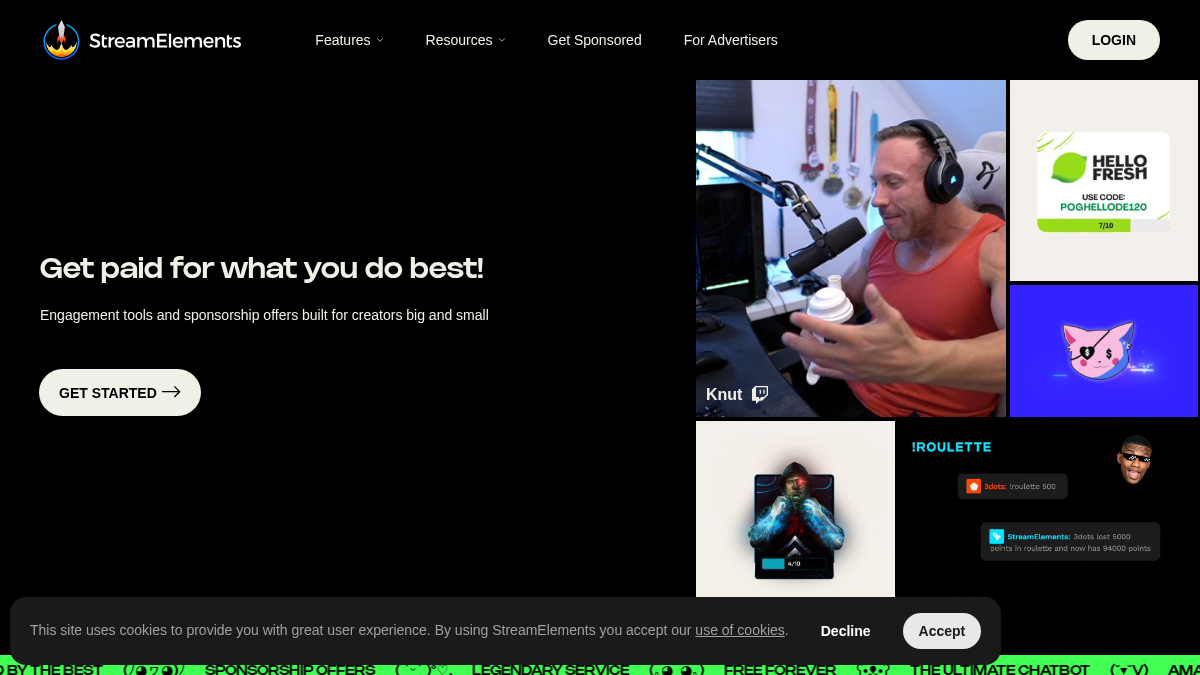Click the !ROULETTE heading text
The width and height of the screenshot is (1200, 675).
pos(951,447)
